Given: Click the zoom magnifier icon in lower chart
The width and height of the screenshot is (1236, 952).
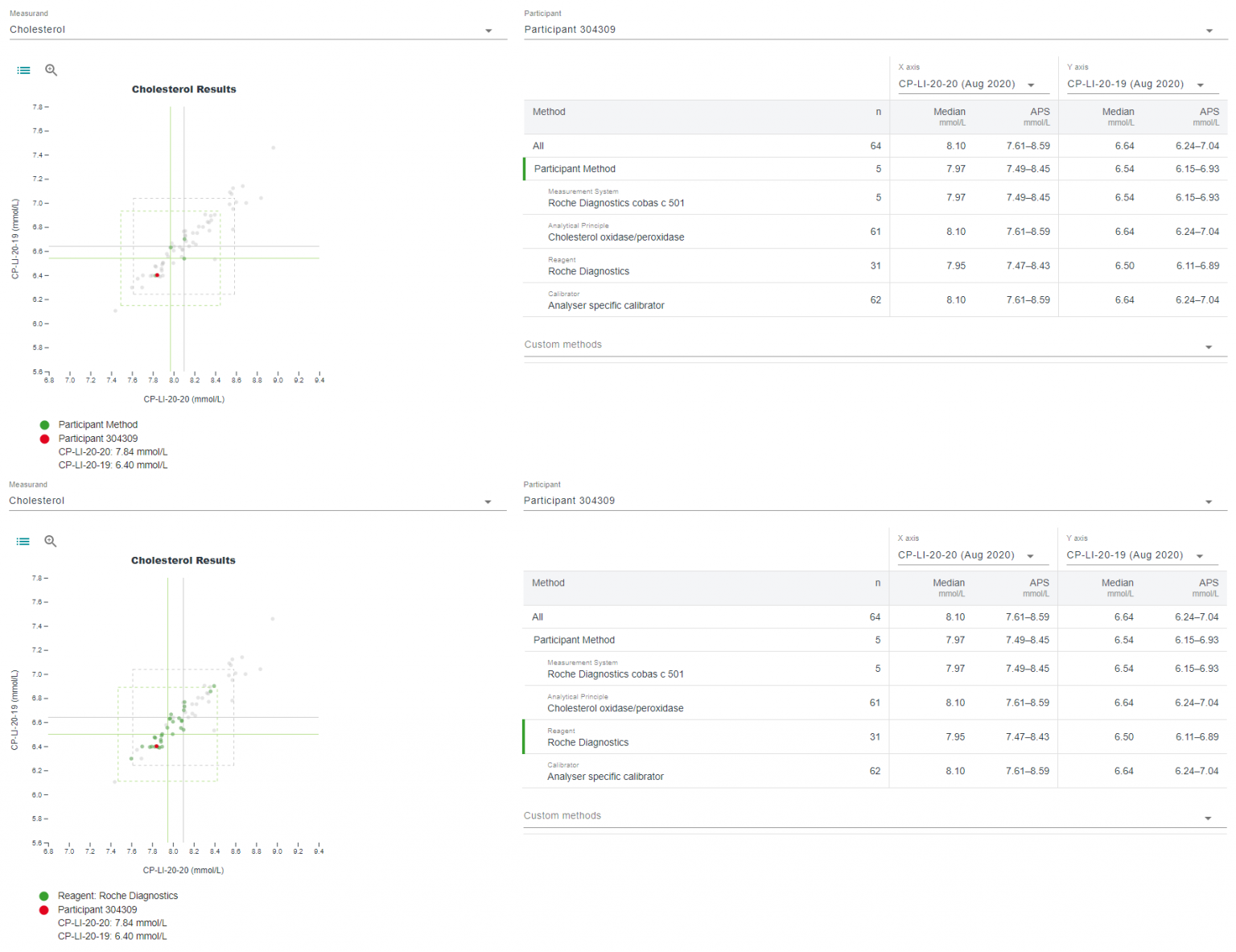Looking at the screenshot, I should pos(50,541).
